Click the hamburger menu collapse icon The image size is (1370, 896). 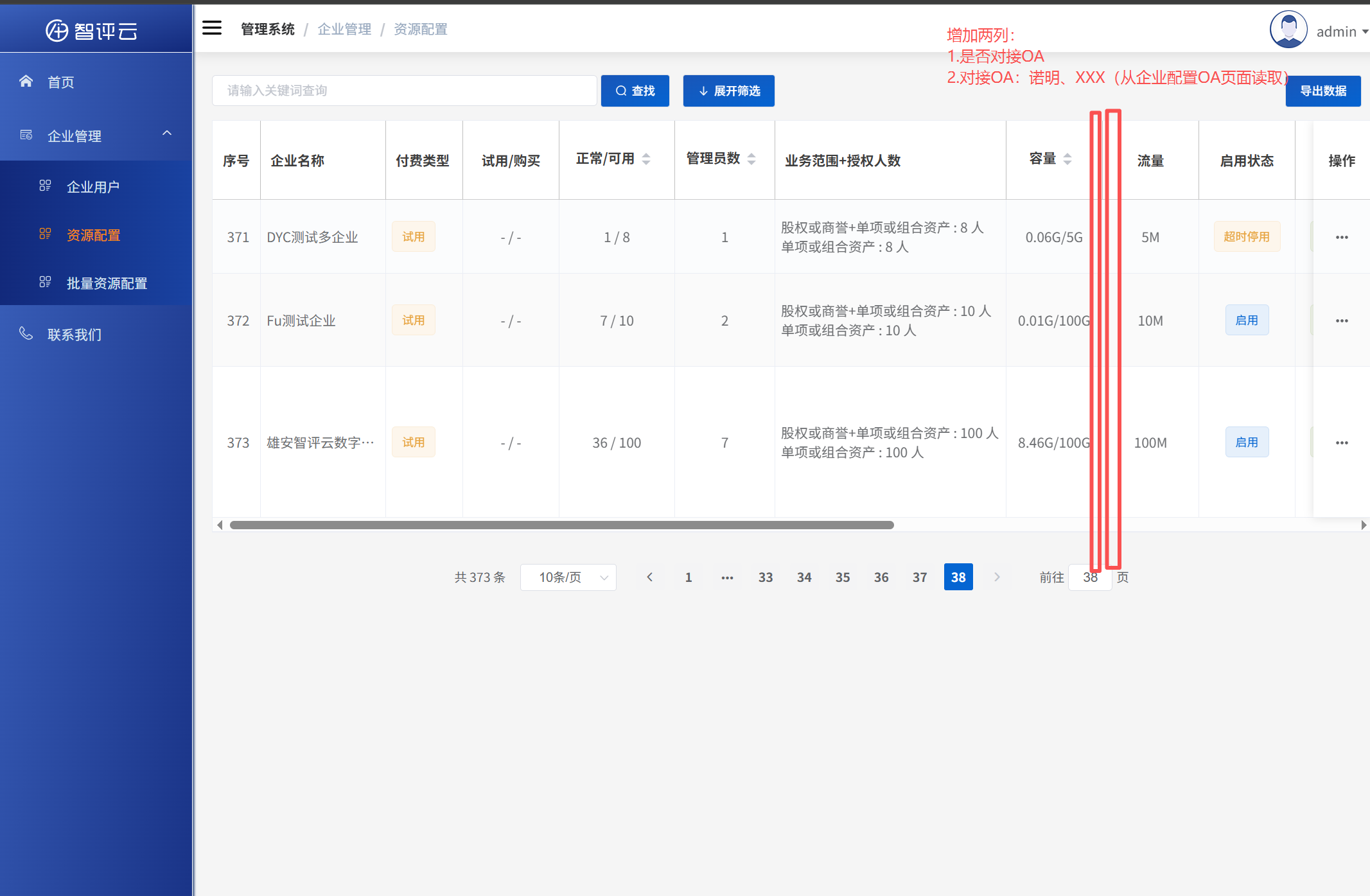tap(212, 28)
